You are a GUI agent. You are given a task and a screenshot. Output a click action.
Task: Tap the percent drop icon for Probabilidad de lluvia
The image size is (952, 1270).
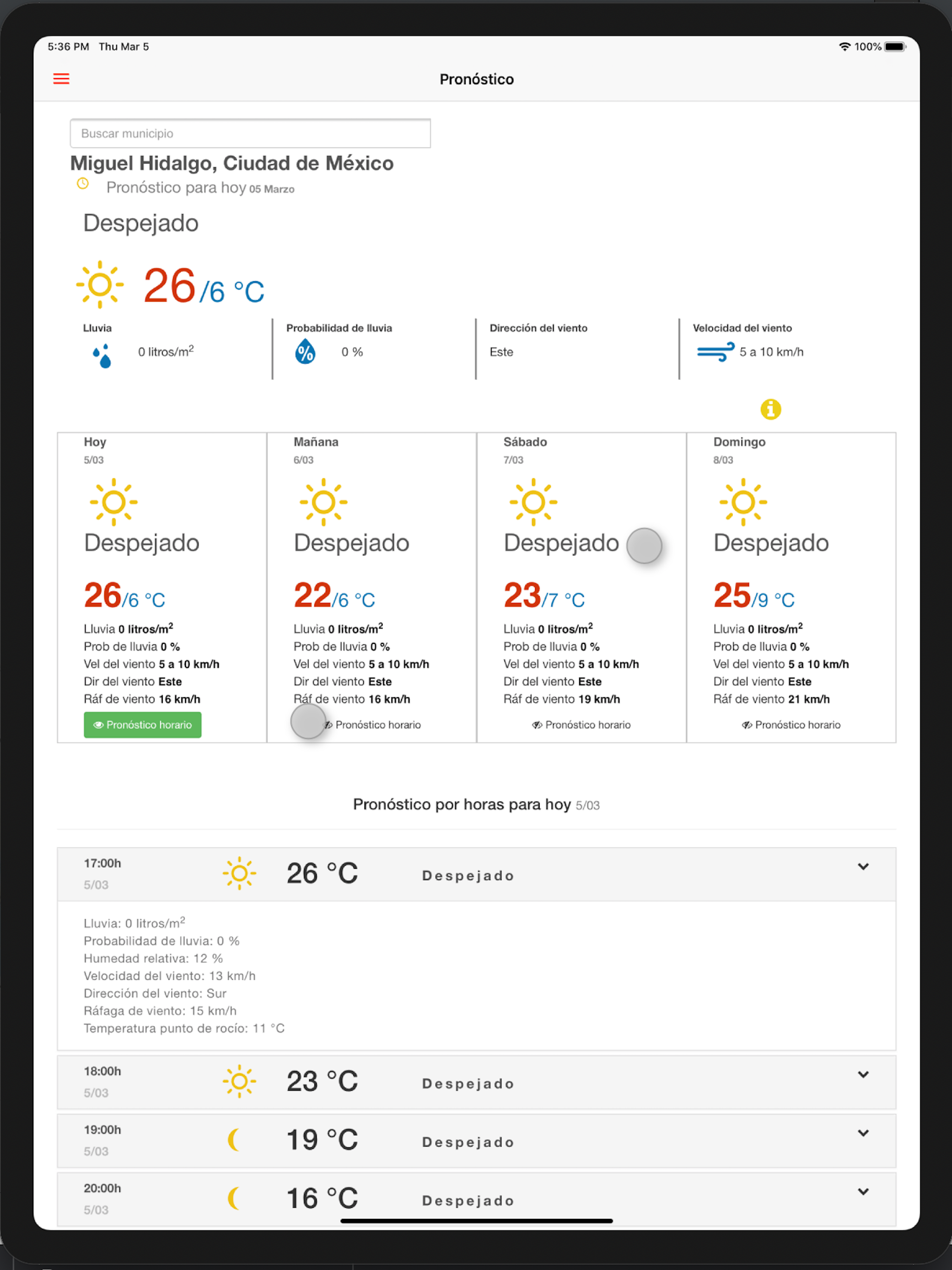pyautogui.click(x=305, y=351)
